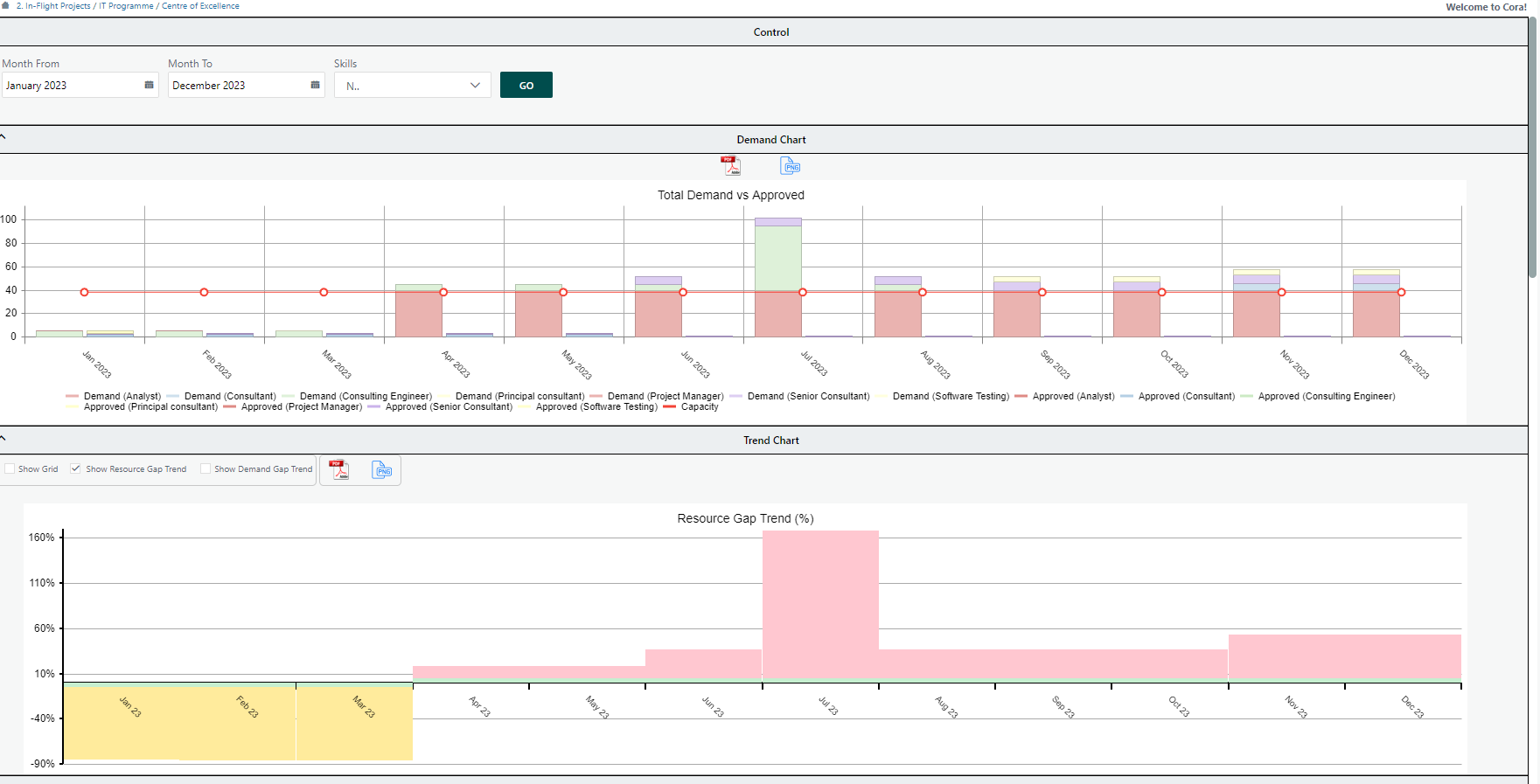The width and height of the screenshot is (1540, 784).
Task: Toggle Approved (Senior Consultant) legend entry
Action: tap(440, 407)
